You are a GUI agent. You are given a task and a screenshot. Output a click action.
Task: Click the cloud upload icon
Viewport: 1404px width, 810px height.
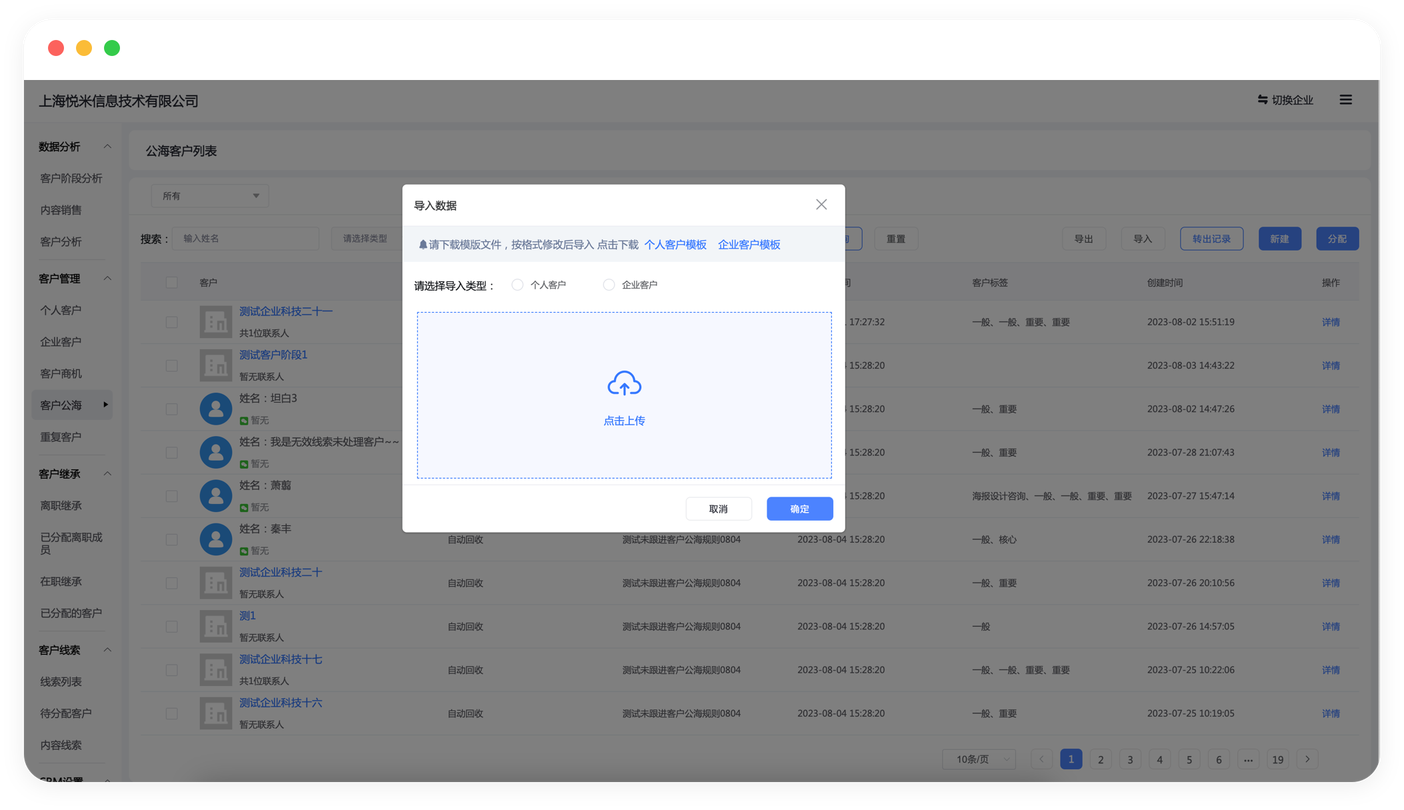[624, 384]
